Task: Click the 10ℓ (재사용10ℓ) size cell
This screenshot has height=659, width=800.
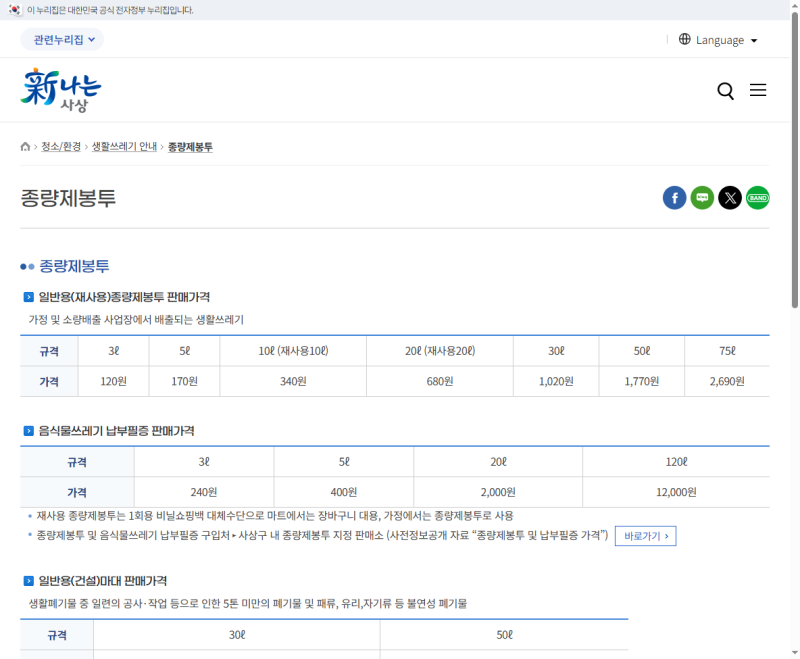Action: (293, 351)
